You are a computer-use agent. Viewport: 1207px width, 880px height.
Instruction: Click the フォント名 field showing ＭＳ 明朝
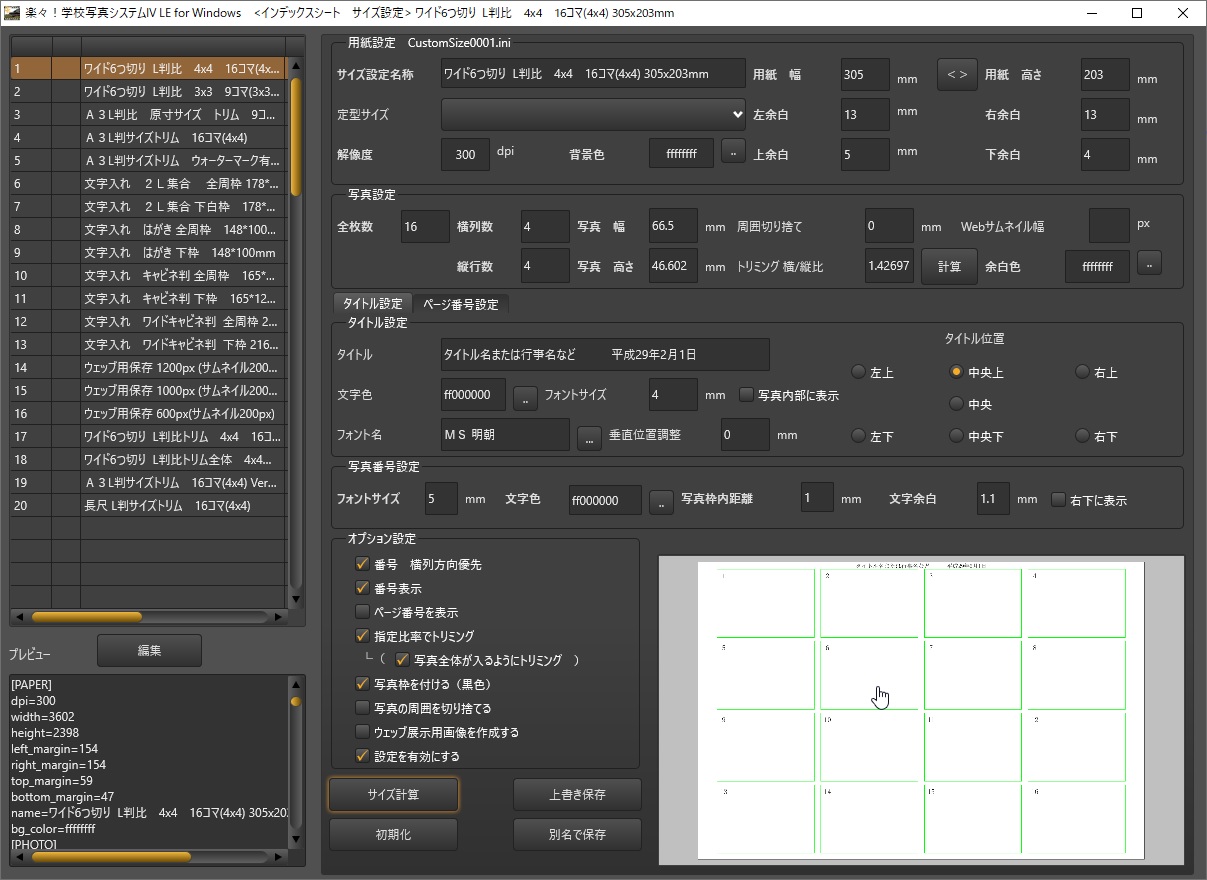pyautogui.click(x=505, y=435)
